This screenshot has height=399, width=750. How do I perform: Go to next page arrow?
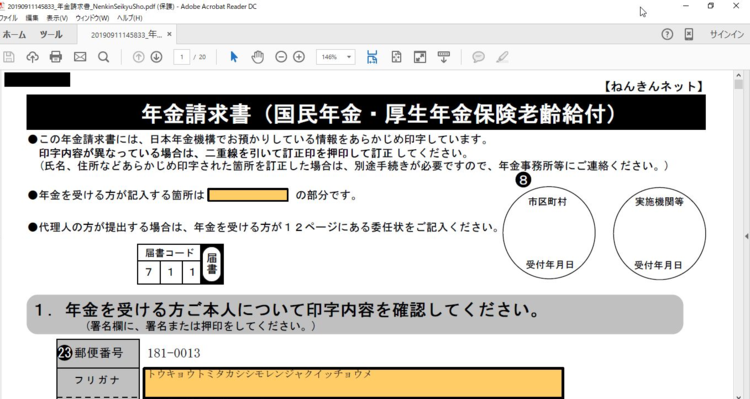pos(156,57)
